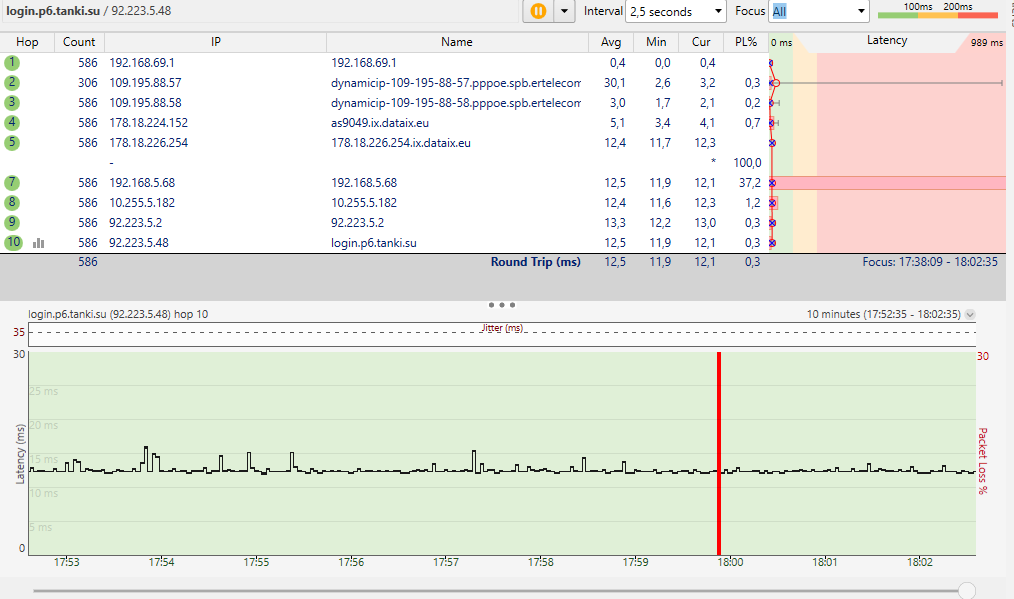Click the IP column header

pos(215,42)
